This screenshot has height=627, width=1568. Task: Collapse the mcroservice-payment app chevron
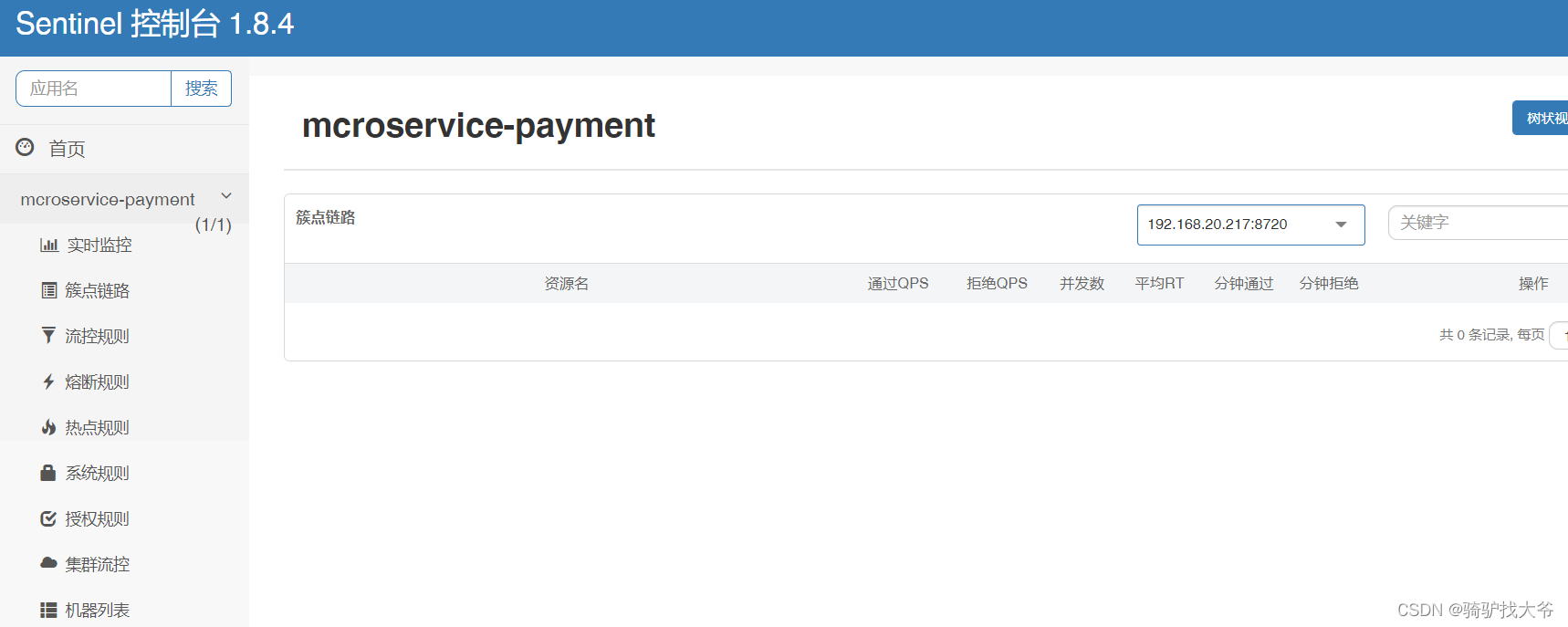(226, 196)
